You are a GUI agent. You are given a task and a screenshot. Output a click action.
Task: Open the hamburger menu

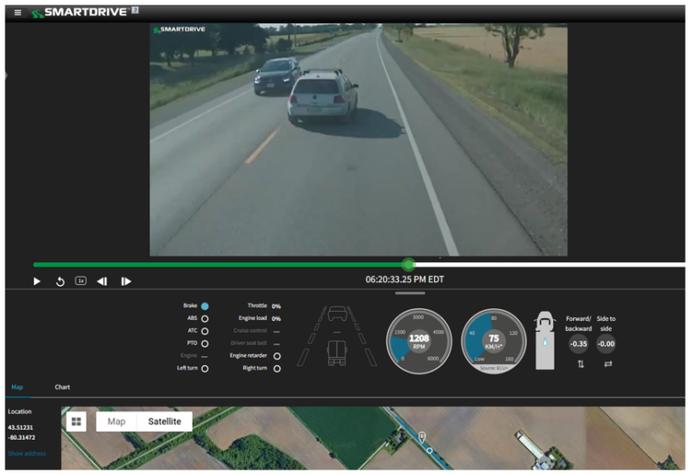click(18, 12)
